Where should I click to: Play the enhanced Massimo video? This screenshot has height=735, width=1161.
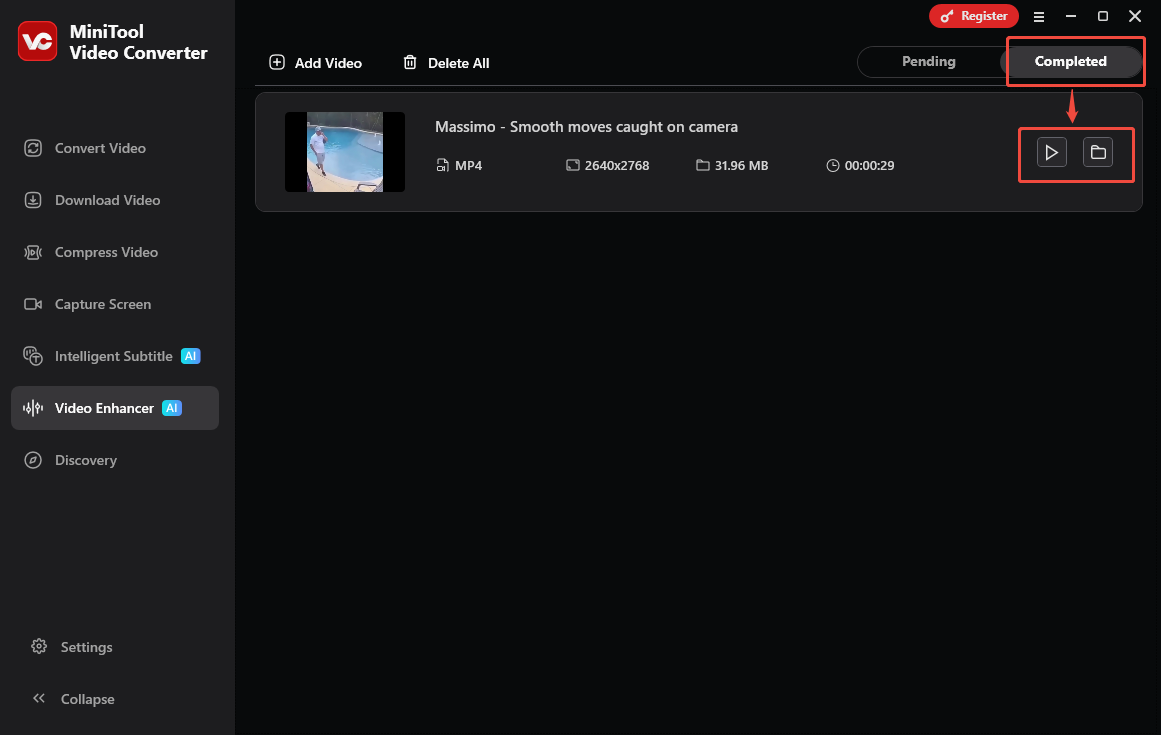click(1051, 152)
